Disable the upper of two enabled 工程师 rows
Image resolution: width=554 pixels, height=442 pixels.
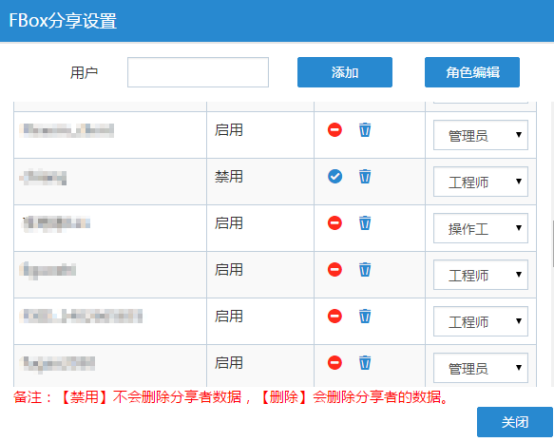[x=335, y=270]
